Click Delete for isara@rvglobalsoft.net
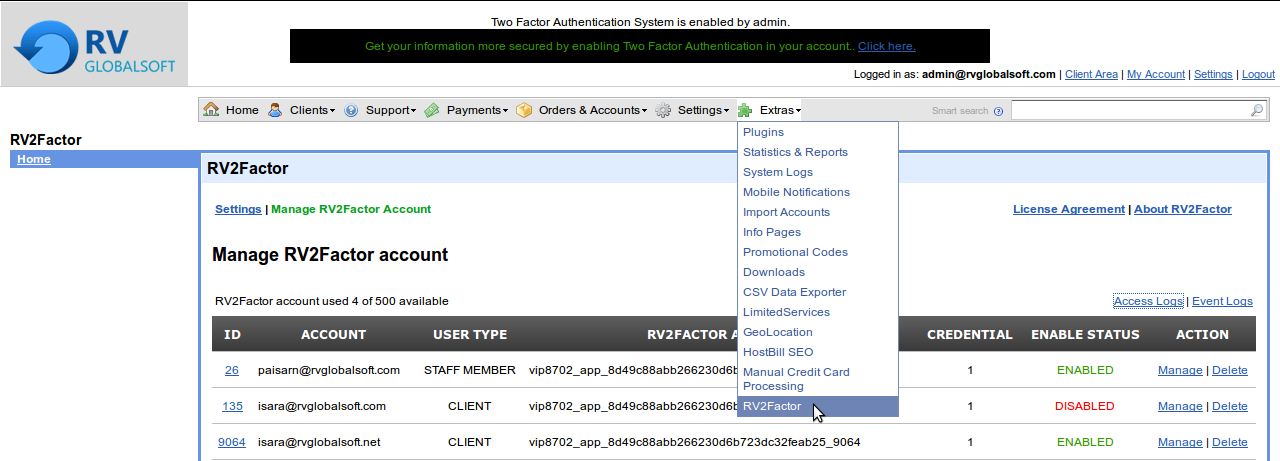1280x461 pixels. [1230, 442]
